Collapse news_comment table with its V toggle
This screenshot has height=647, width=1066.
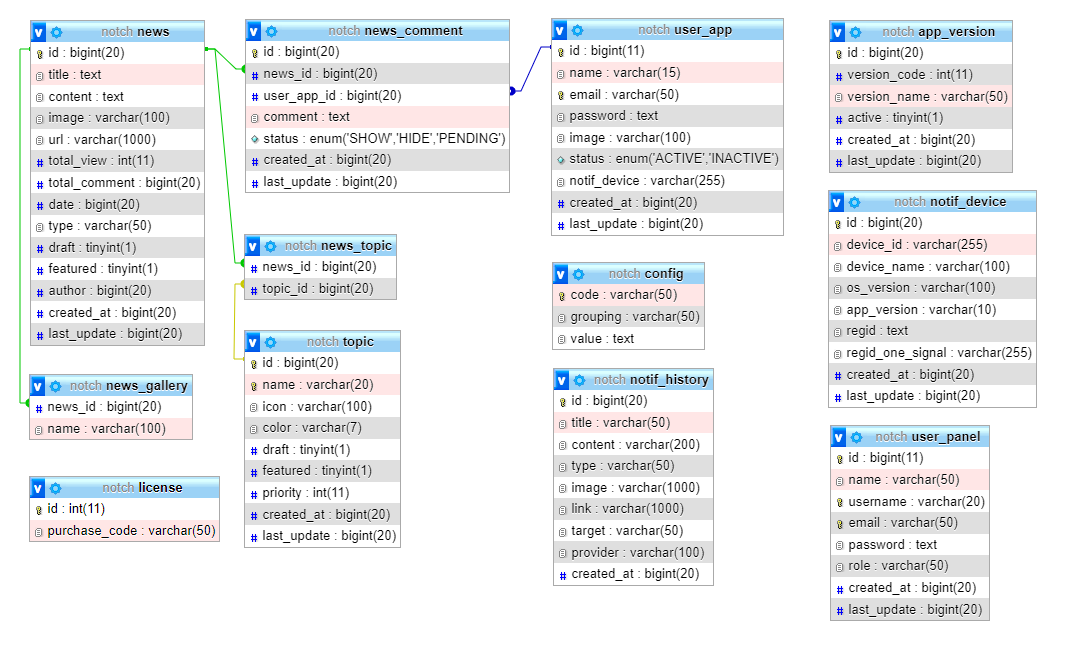(254, 31)
